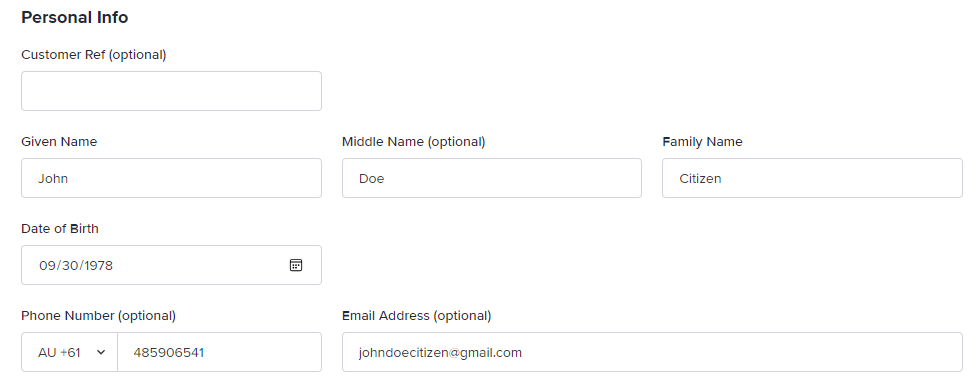
Task: Click the Email Address (optional) label
Action: 416,316
